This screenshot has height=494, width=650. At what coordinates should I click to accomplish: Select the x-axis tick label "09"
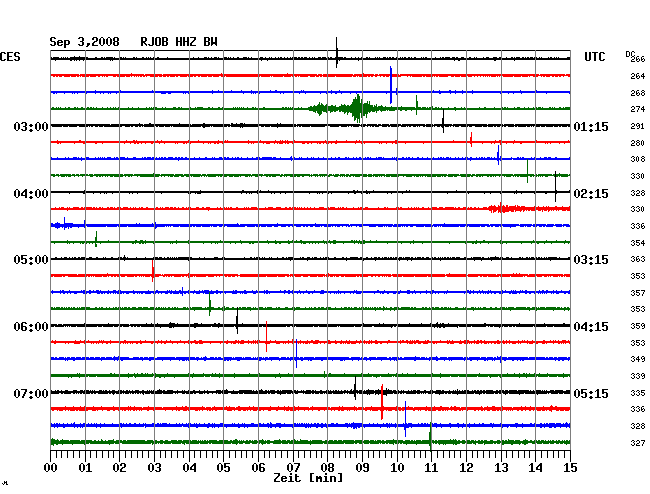[362, 467]
